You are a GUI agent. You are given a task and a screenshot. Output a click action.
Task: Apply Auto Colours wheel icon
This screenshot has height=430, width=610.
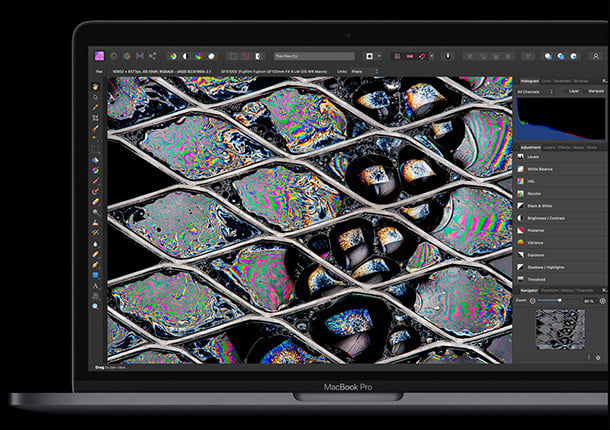point(199,56)
